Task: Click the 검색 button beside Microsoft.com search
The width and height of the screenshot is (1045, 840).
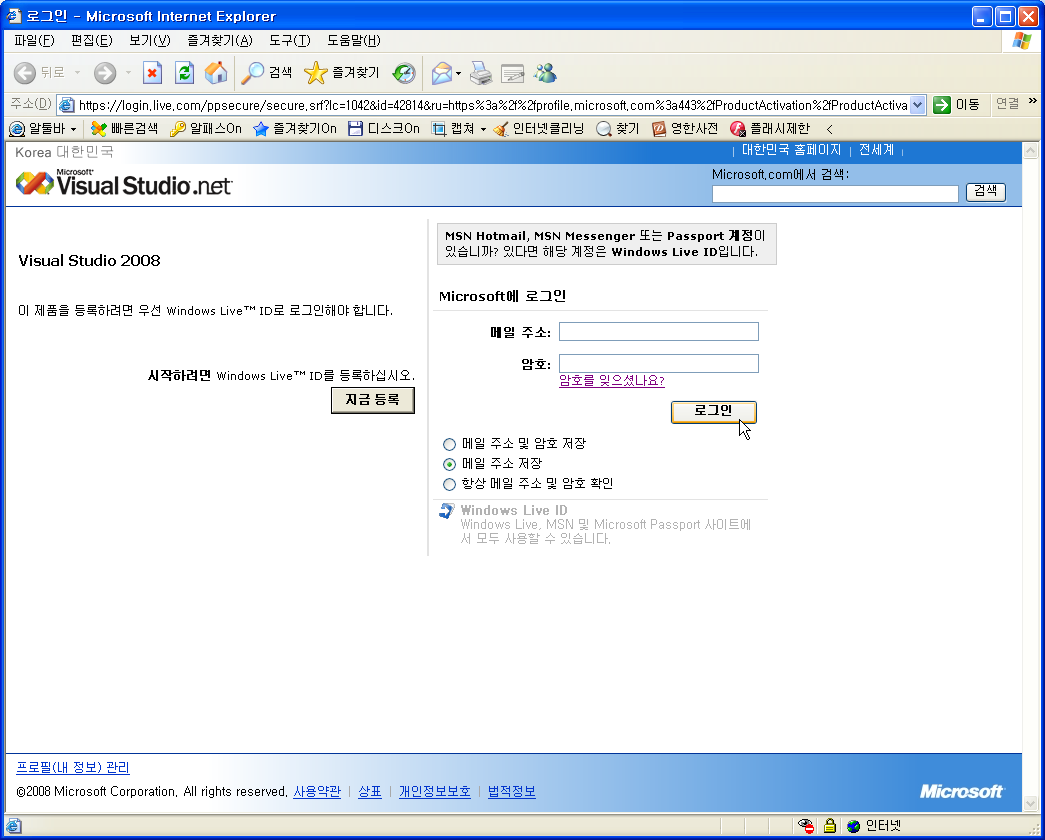Action: click(x=986, y=192)
